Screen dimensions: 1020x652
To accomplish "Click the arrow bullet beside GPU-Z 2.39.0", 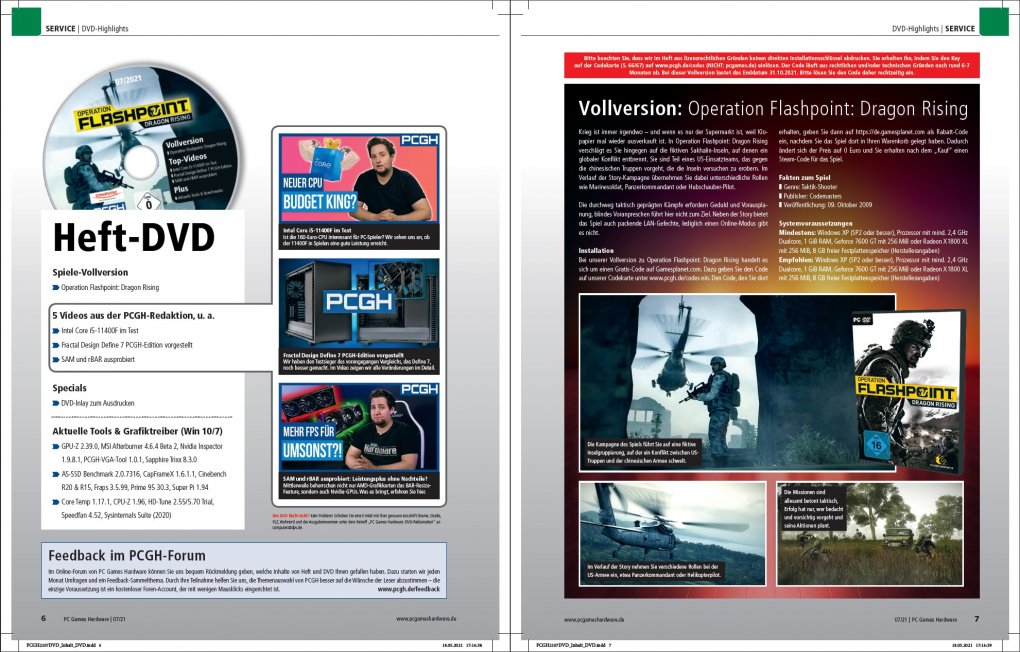I will click(55, 447).
